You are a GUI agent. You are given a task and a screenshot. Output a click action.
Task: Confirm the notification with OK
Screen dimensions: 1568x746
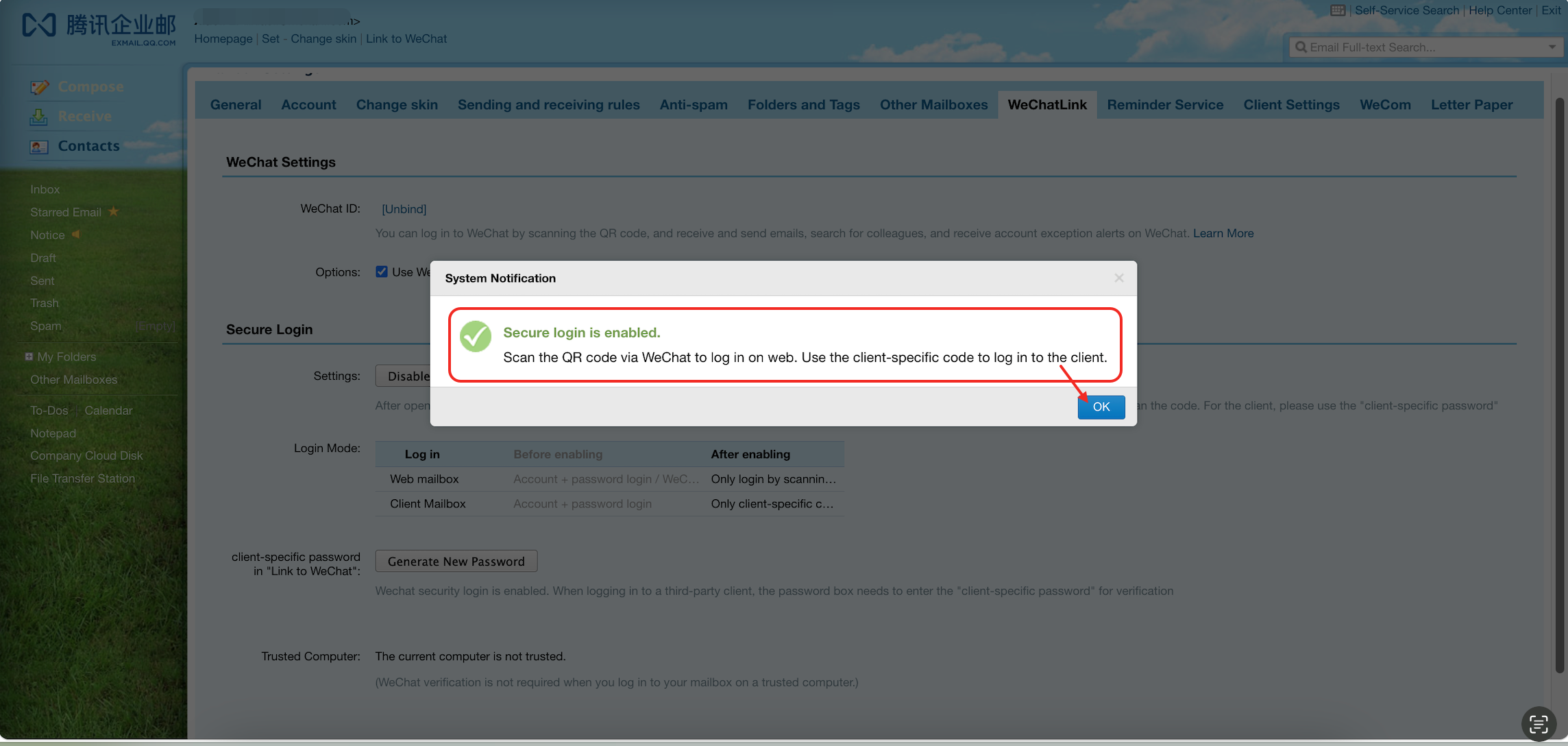pyautogui.click(x=1101, y=407)
